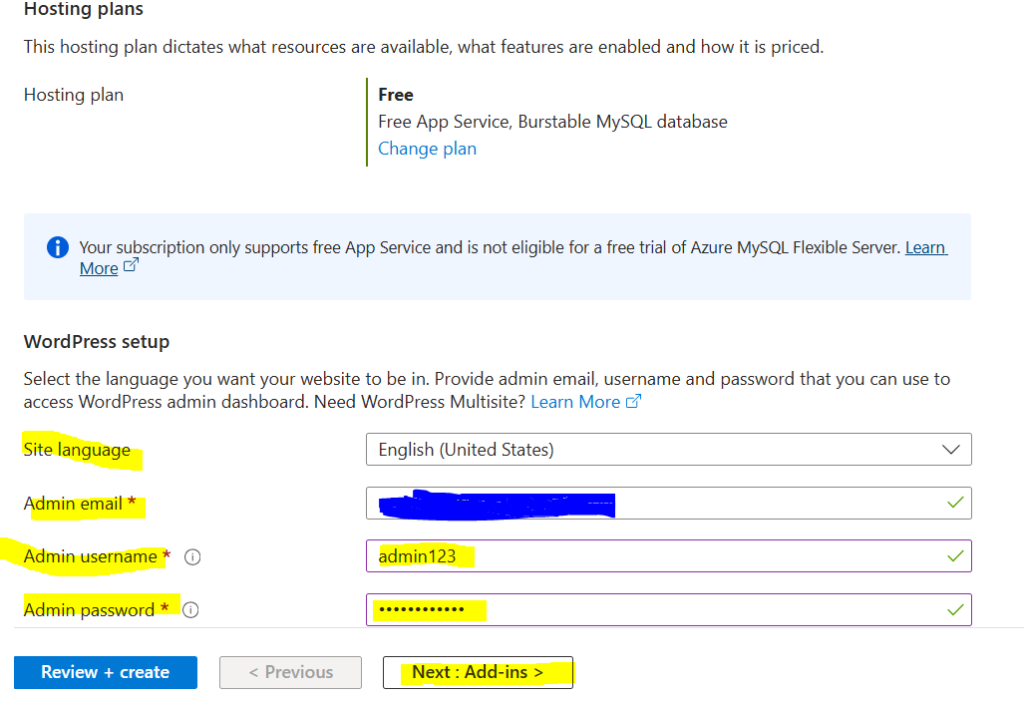This screenshot has width=1024, height=703.
Task: Click the 'Free App Service, Burstable MySQL database' text
Action: pos(552,122)
